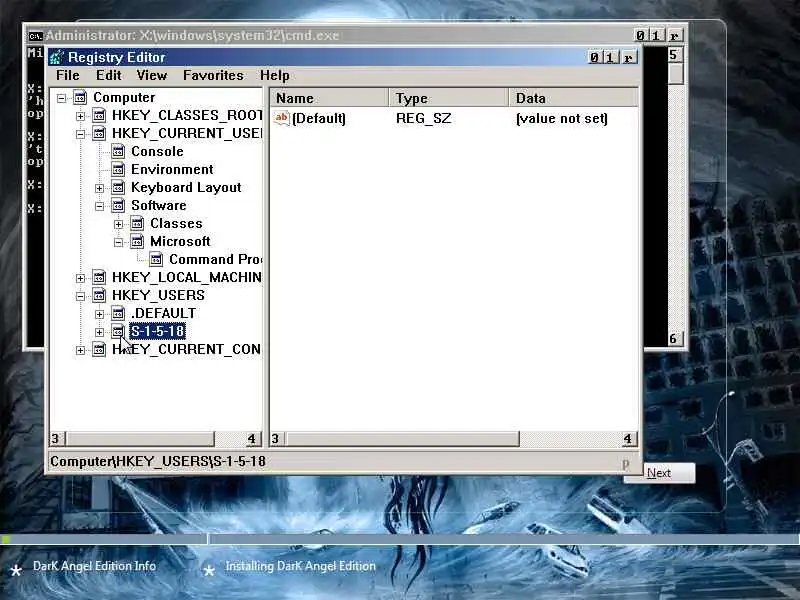Viewport: 800px width, 600px height.
Task: Expand the Keyboard Layout key
Action: (x=99, y=188)
